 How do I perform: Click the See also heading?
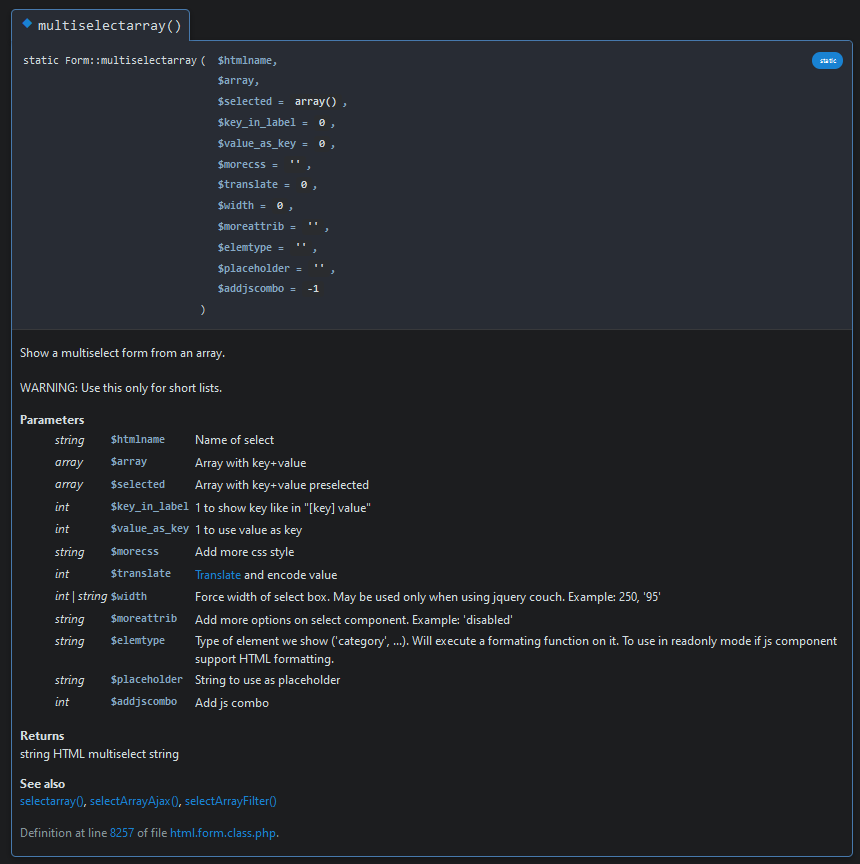tap(42, 784)
